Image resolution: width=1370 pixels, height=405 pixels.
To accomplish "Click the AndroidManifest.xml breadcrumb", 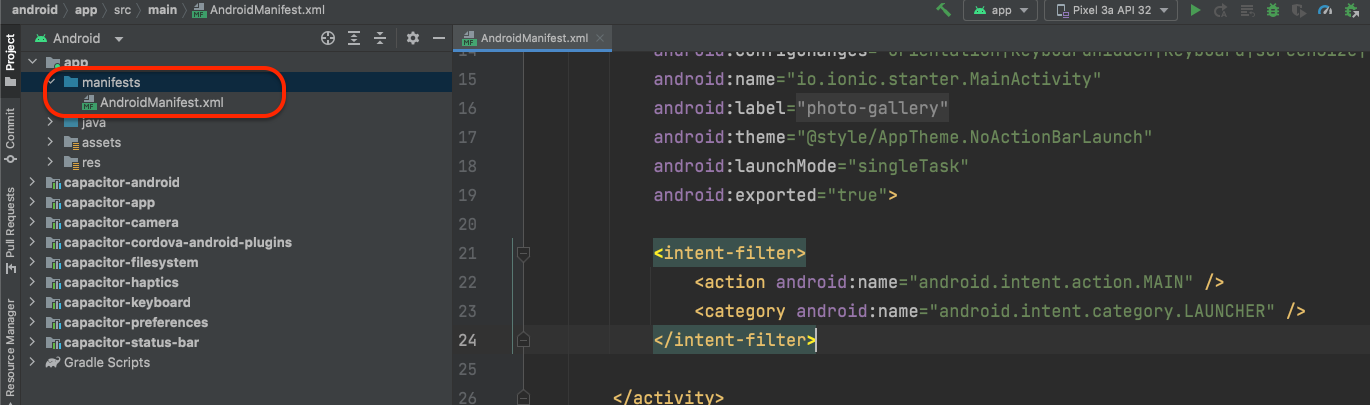I will click(260, 10).
